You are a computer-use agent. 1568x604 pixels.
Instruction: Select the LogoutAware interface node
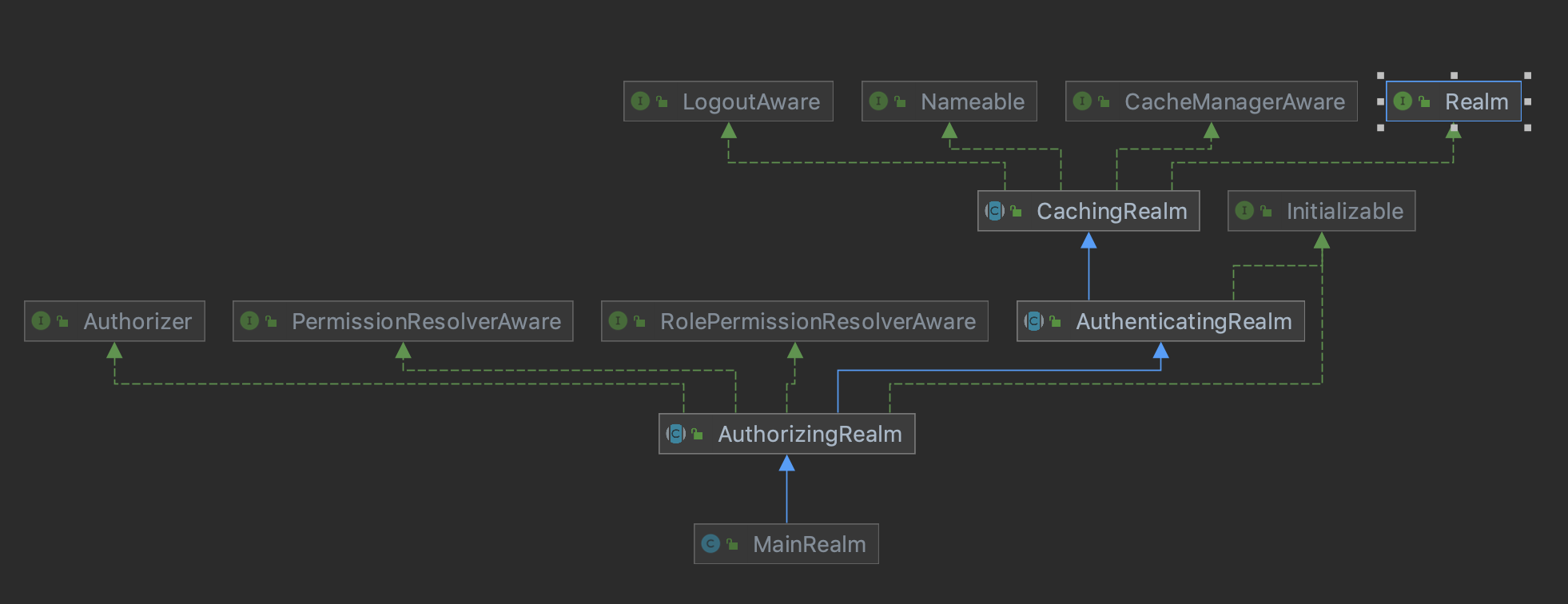728,101
